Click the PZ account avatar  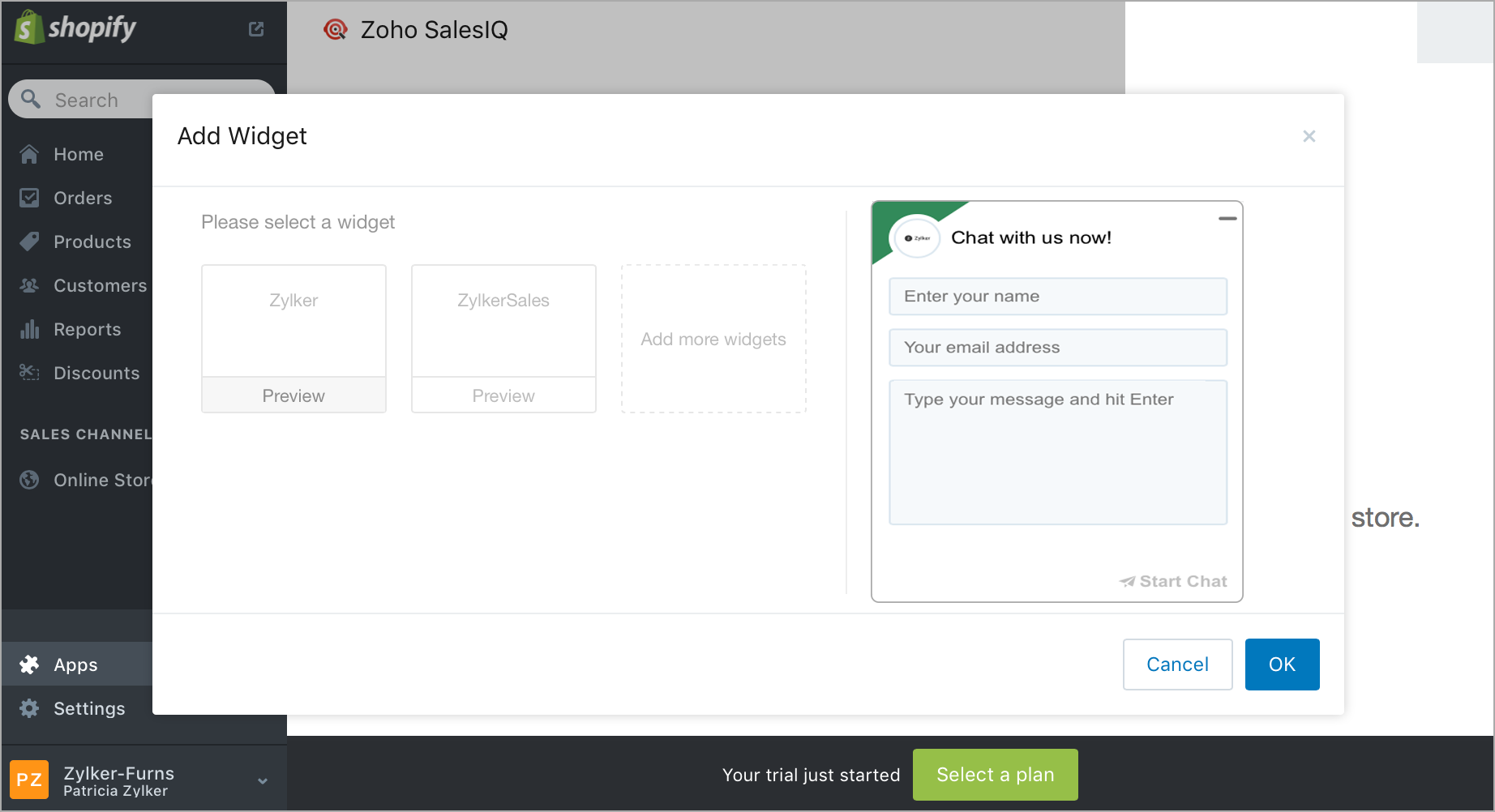click(29, 780)
